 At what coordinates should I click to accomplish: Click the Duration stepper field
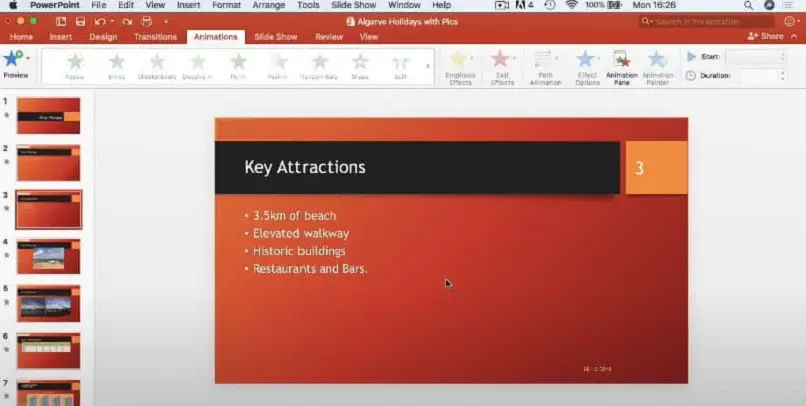point(763,76)
